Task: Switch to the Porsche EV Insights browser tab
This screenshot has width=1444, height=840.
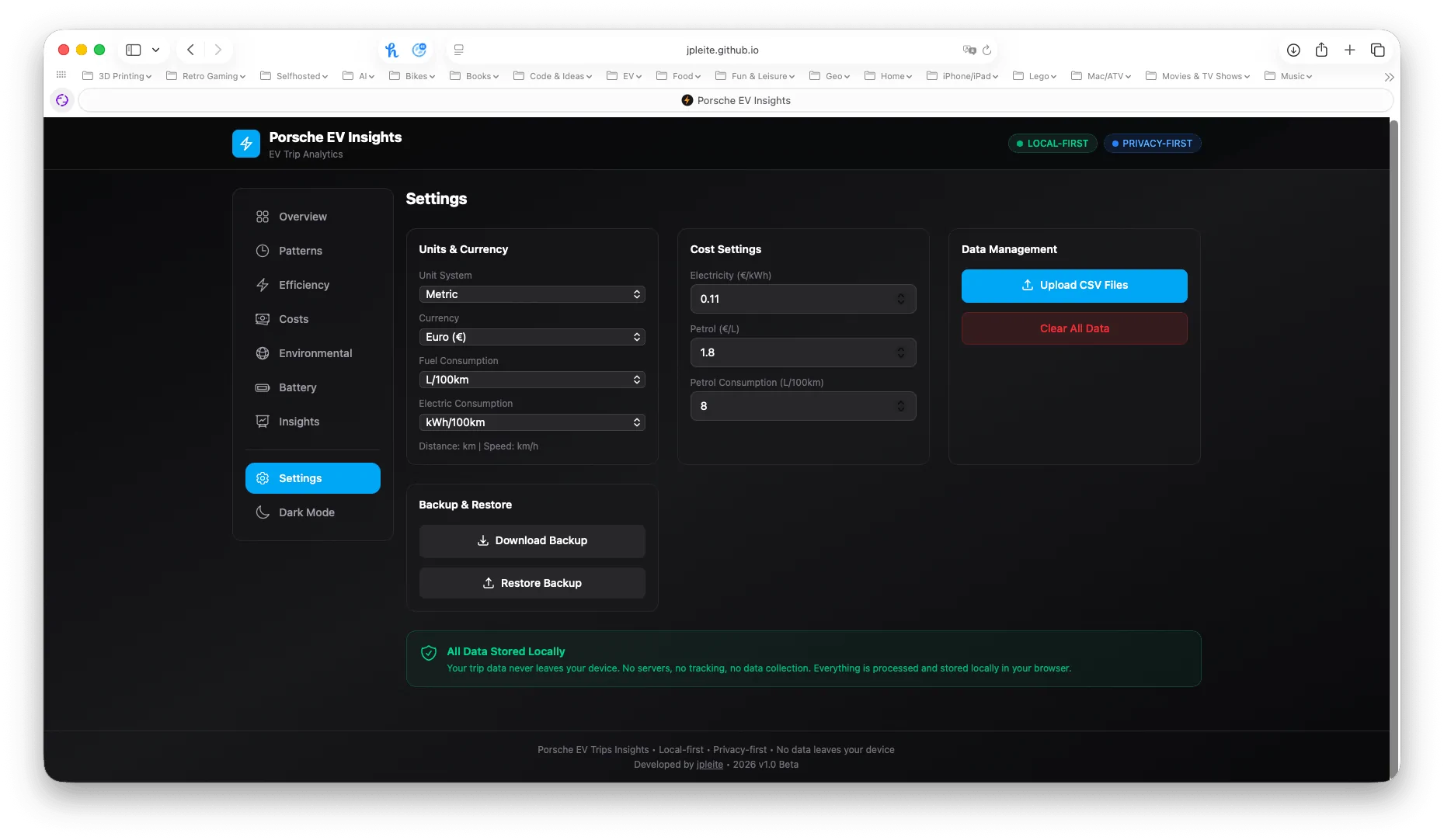Action: [x=736, y=100]
